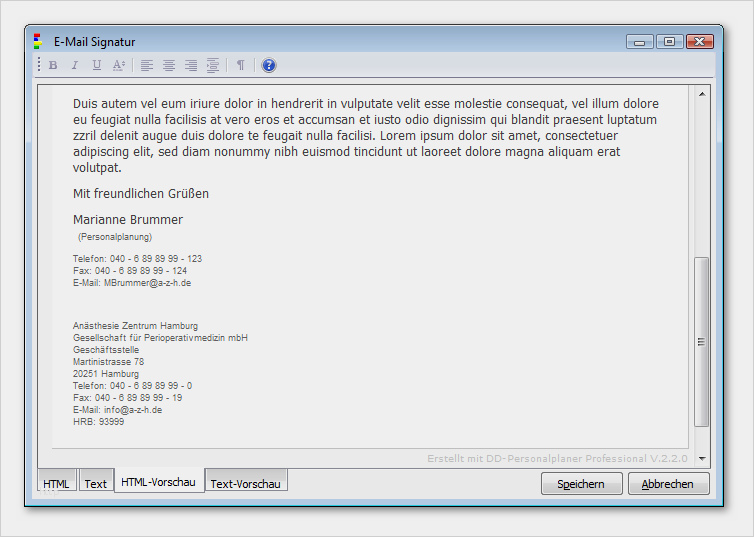This screenshot has width=754, height=537.
Task: Click the 'HRB: 93999' line
Action: (98, 422)
